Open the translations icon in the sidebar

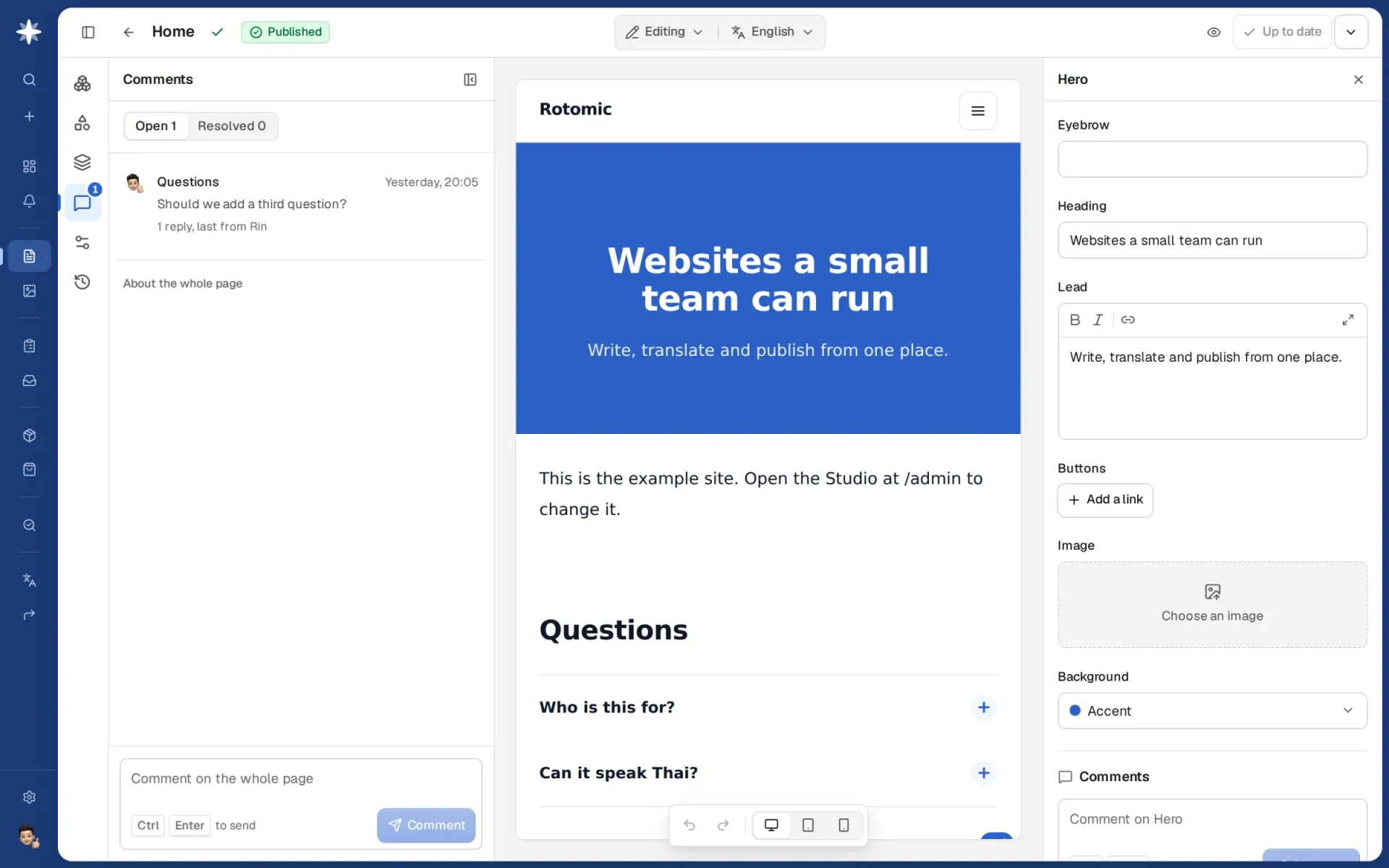tap(29, 580)
